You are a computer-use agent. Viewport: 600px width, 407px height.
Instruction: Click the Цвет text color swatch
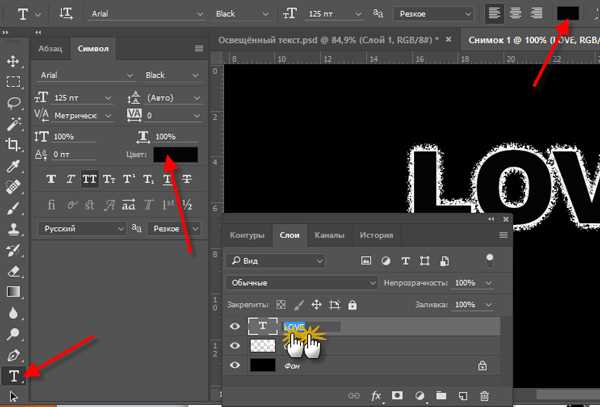(x=176, y=155)
